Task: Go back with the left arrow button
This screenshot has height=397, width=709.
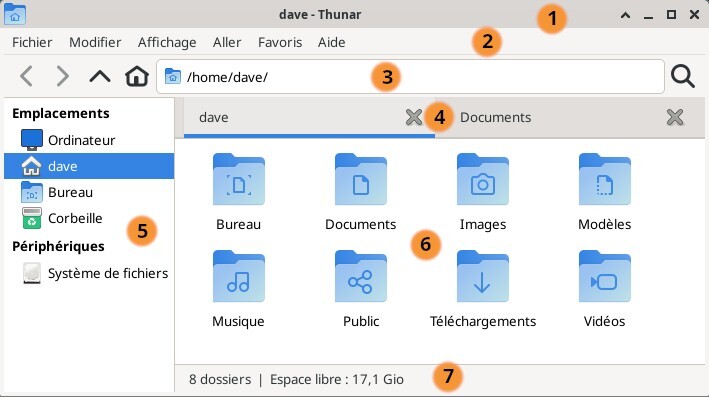Action: [x=27, y=76]
